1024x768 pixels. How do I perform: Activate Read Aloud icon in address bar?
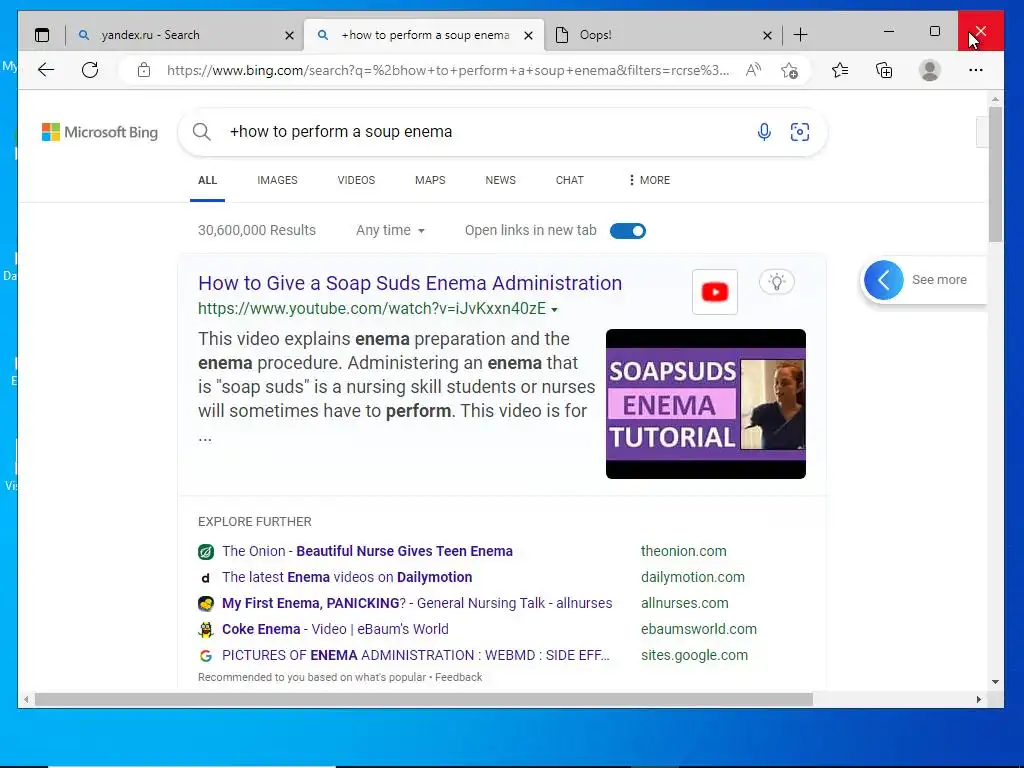(x=753, y=70)
